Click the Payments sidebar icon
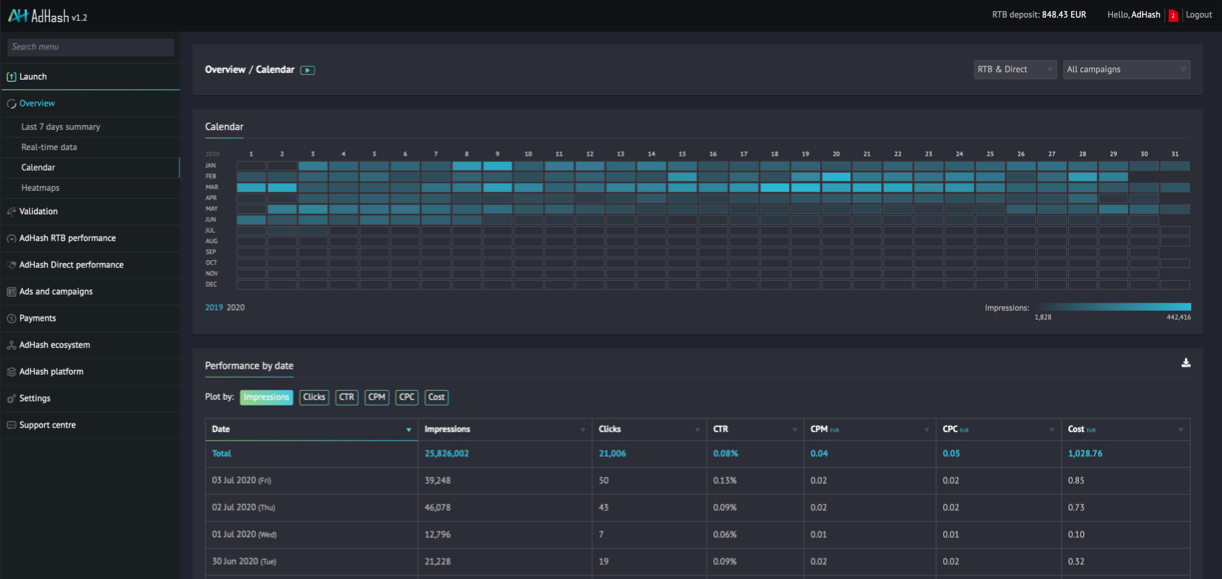Viewport: 1222px width, 579px height. coord(11,318)
